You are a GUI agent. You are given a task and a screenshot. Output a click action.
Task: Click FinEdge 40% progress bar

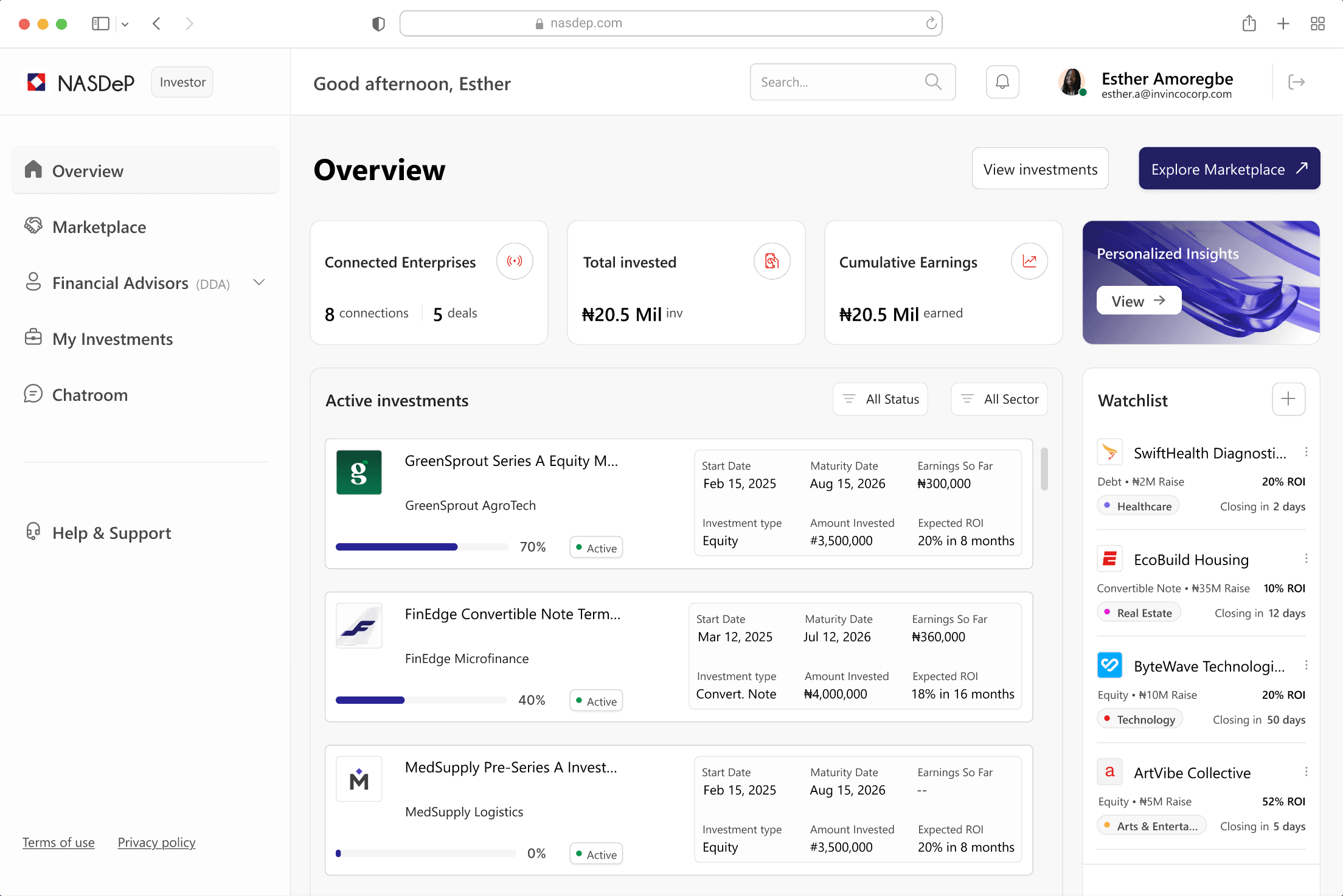click(422, 700)
